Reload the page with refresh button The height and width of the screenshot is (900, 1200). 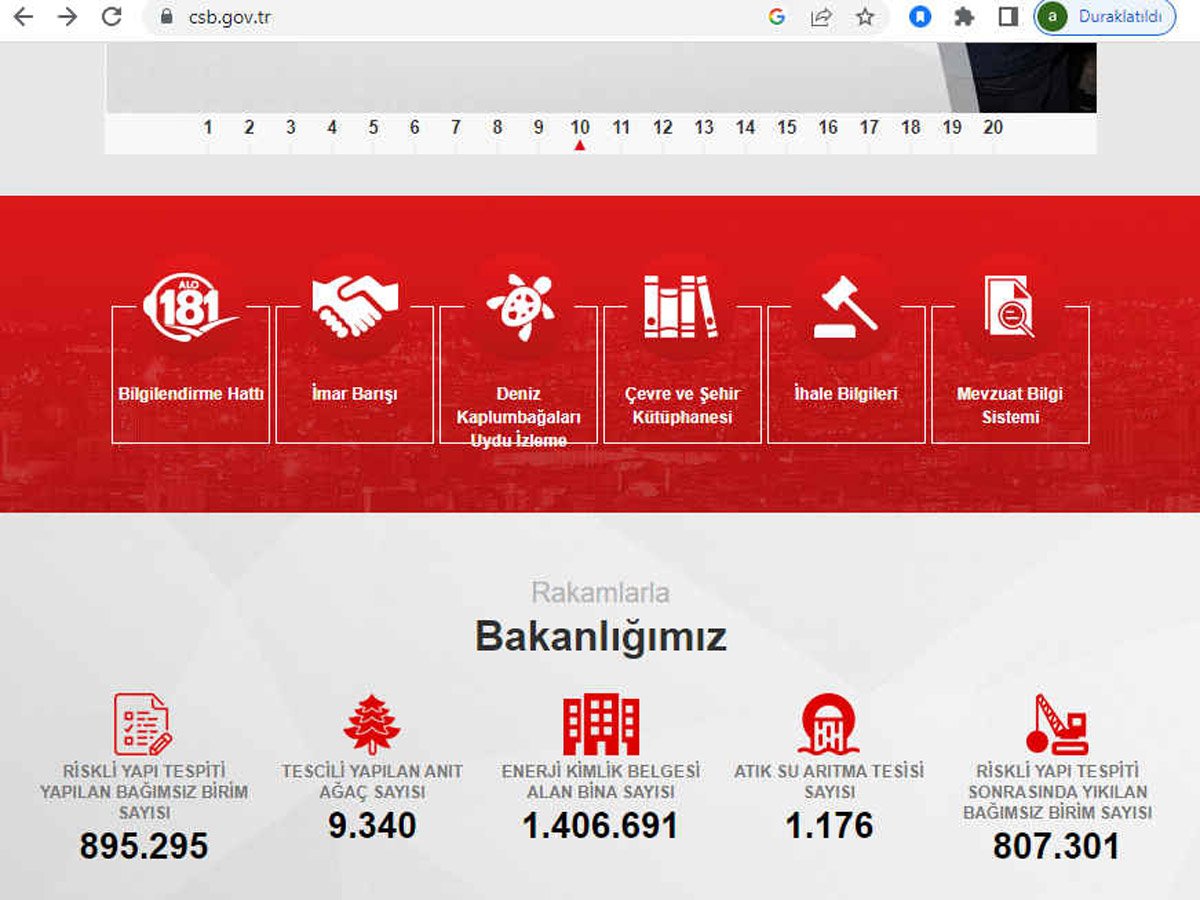point(112,17)
